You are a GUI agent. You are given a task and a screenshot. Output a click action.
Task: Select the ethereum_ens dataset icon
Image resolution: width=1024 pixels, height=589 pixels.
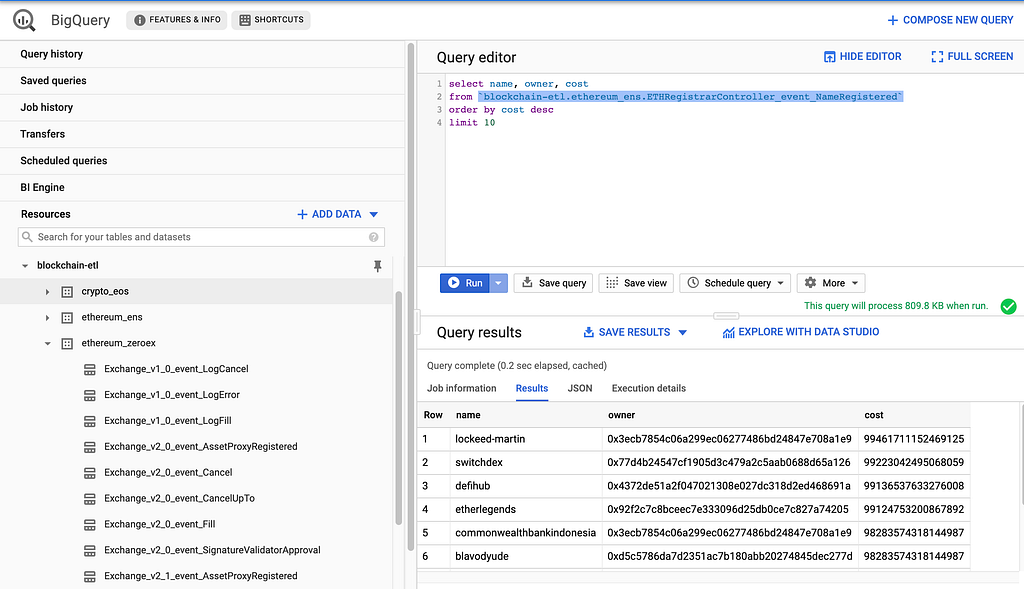pyautogui.click(x=67, y=318)
